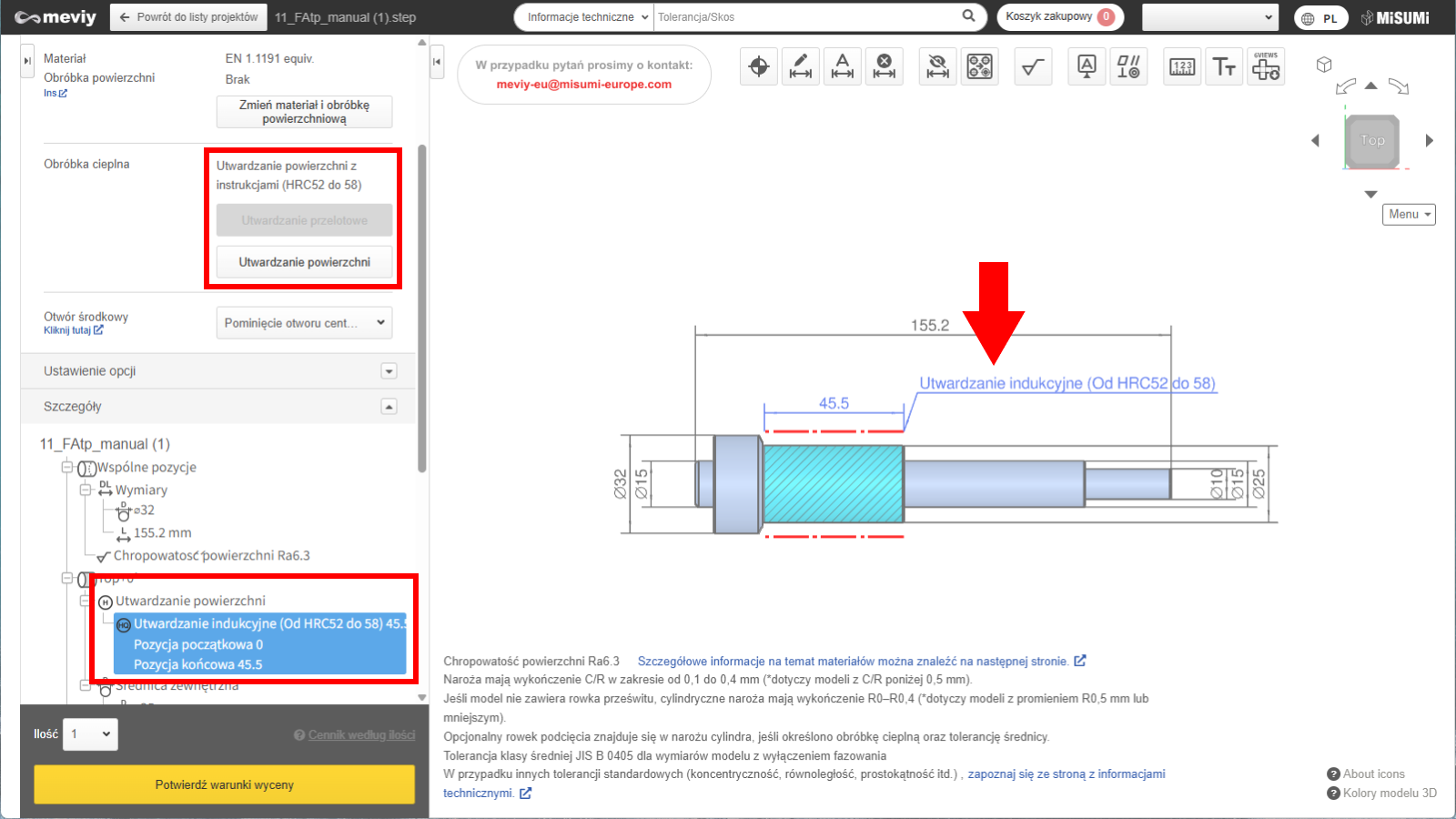Open the surface roughness checkmark tool
1456x819 pixels.
(1033, 66)
